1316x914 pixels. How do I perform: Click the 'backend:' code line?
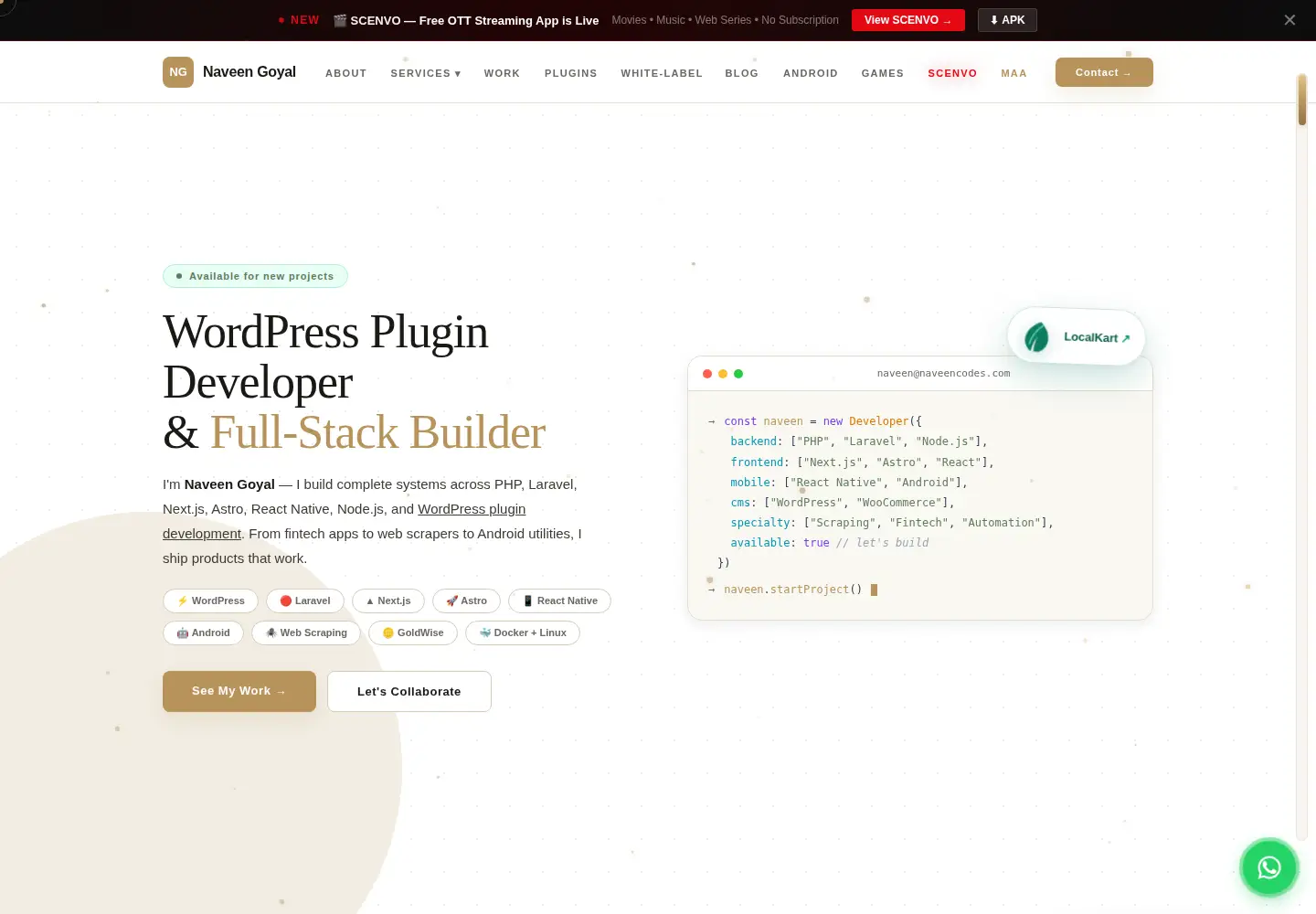(859, 441)
